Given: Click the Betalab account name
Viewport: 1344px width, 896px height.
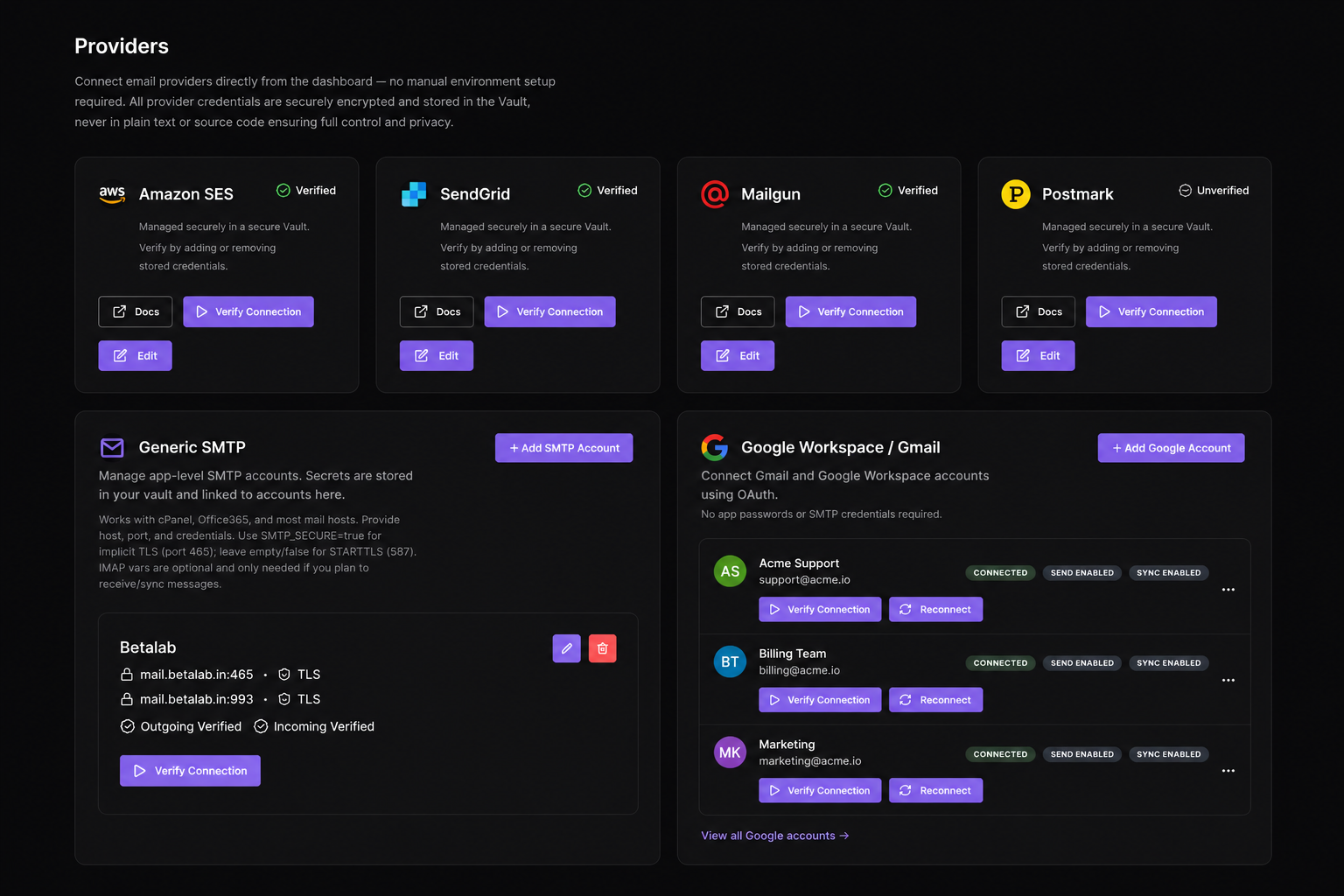Looking at the screenshot, I should [x=148, y=647].
